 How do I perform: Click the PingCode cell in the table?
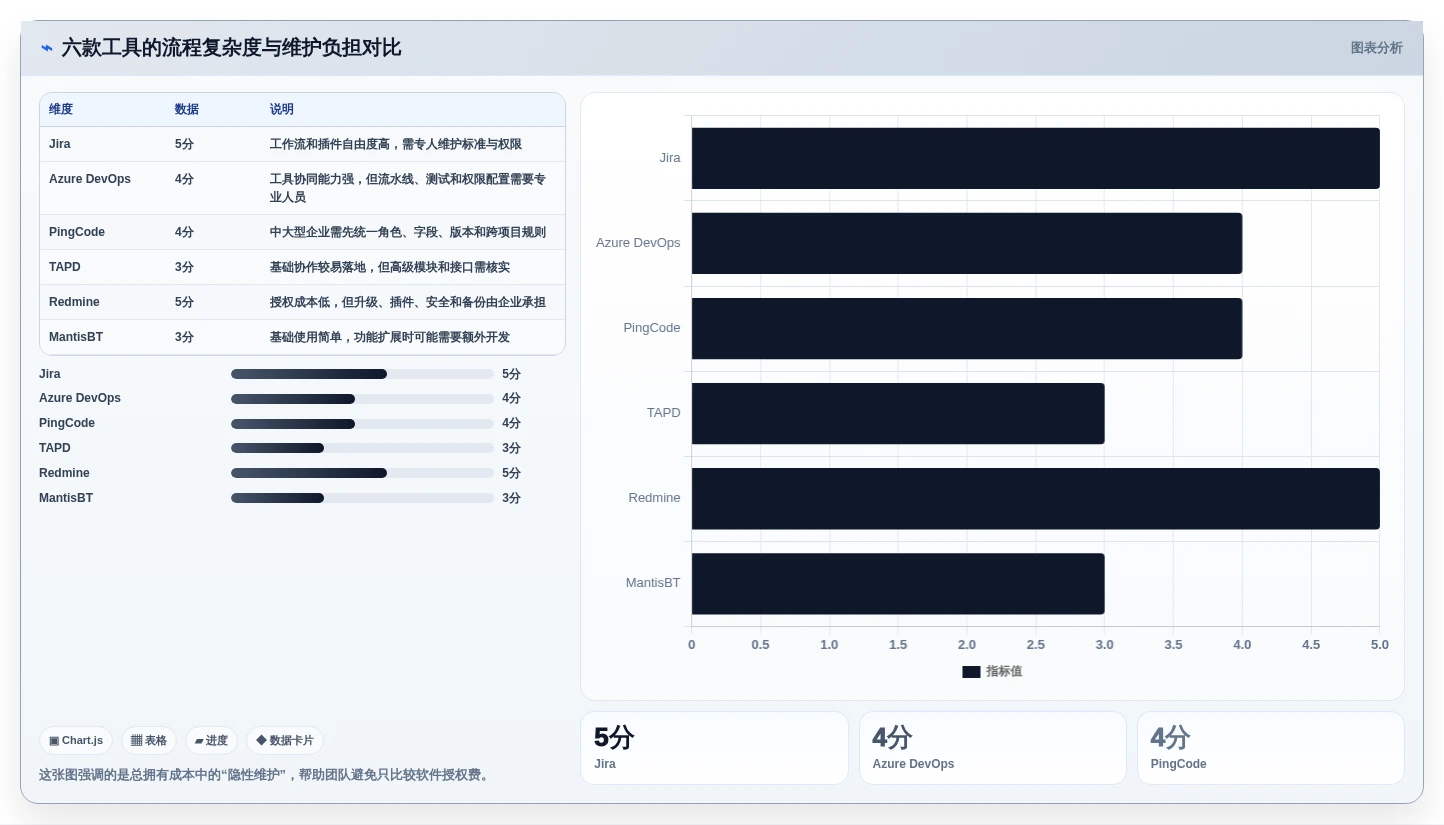[x=77, y=232]
